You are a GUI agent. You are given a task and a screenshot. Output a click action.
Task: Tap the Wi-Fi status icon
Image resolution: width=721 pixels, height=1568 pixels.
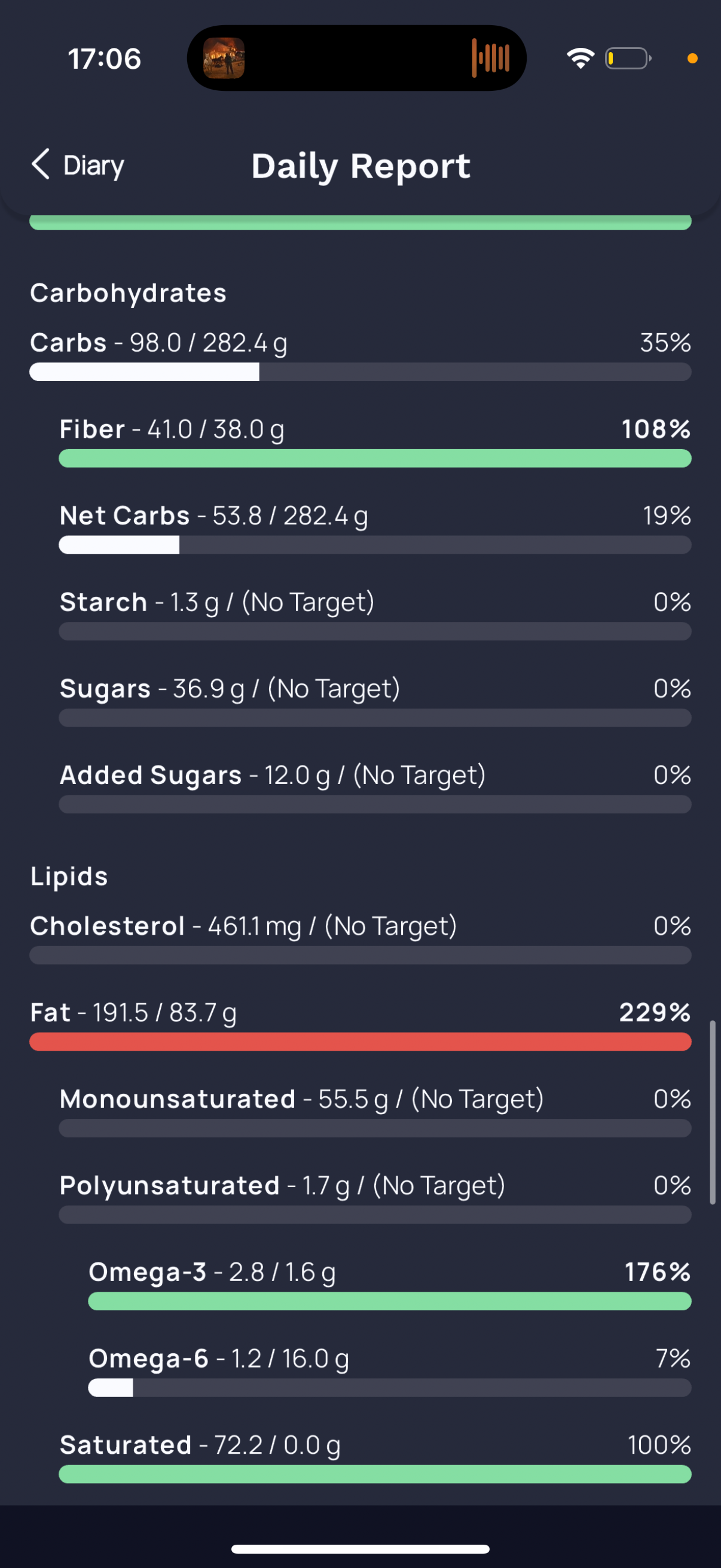581,59
